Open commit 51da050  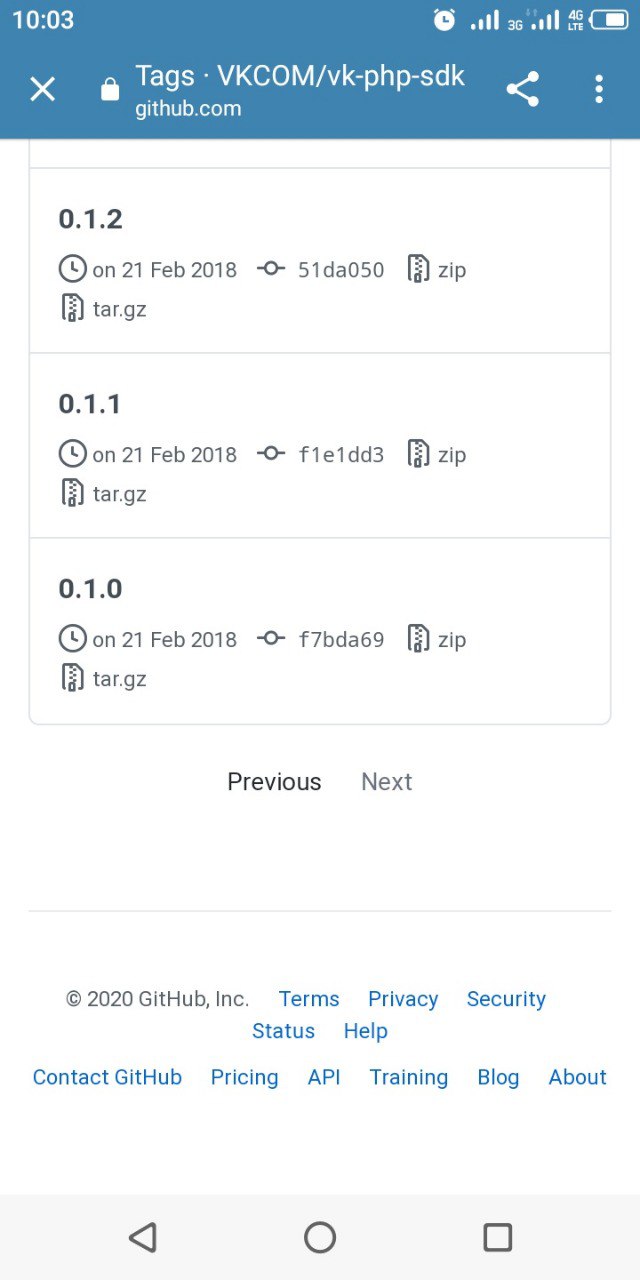coord(340,270)
